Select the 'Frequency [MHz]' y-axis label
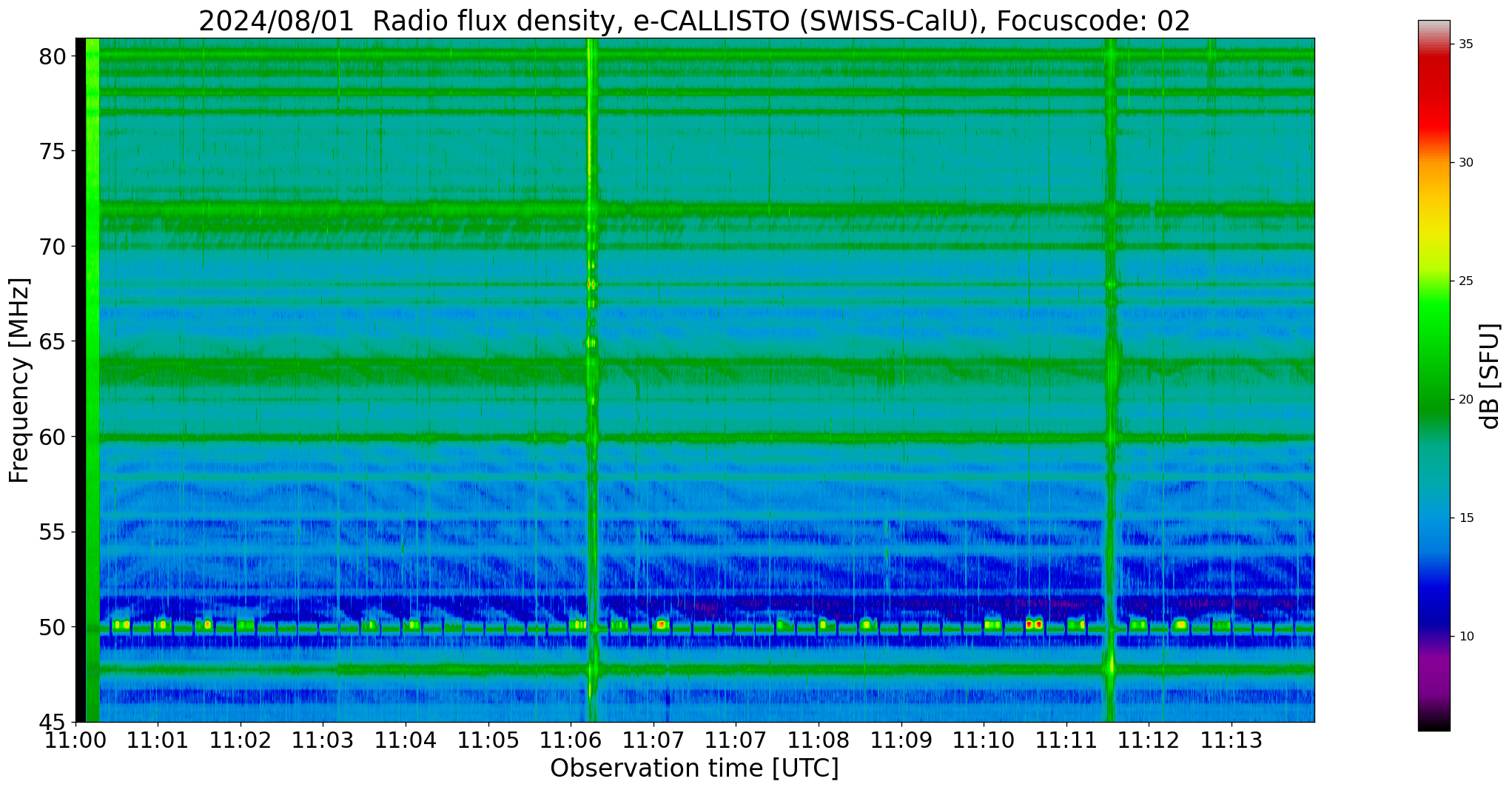The image size is (1512, 790). 19,380
